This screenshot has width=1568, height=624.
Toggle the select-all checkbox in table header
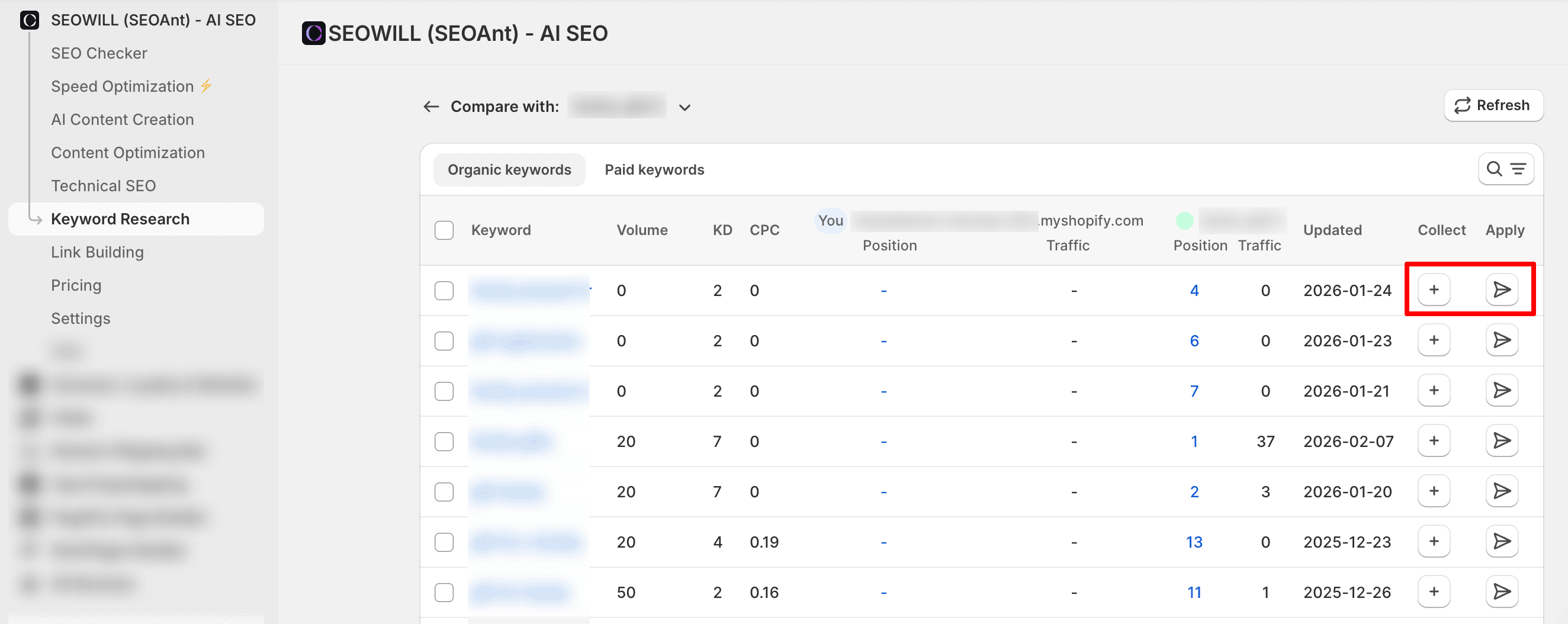444,230
